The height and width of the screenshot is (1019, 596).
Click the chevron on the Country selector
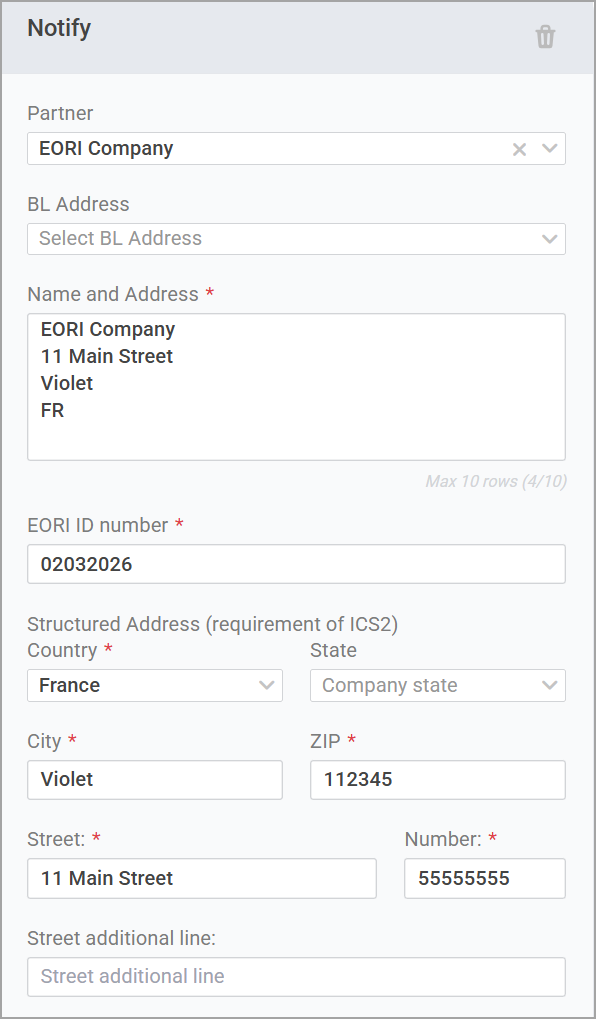pyautogui.click(x=266, y=685)
